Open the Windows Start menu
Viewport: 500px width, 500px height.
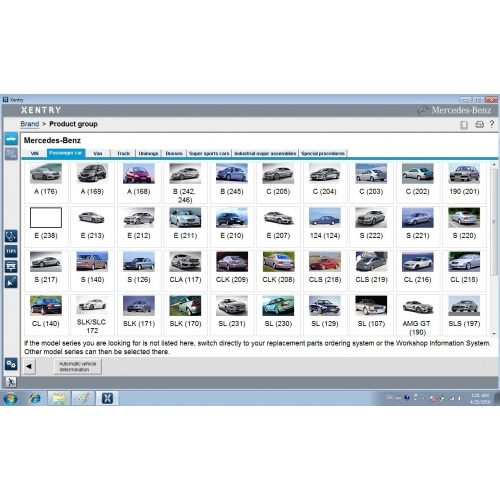click(11, 398)
